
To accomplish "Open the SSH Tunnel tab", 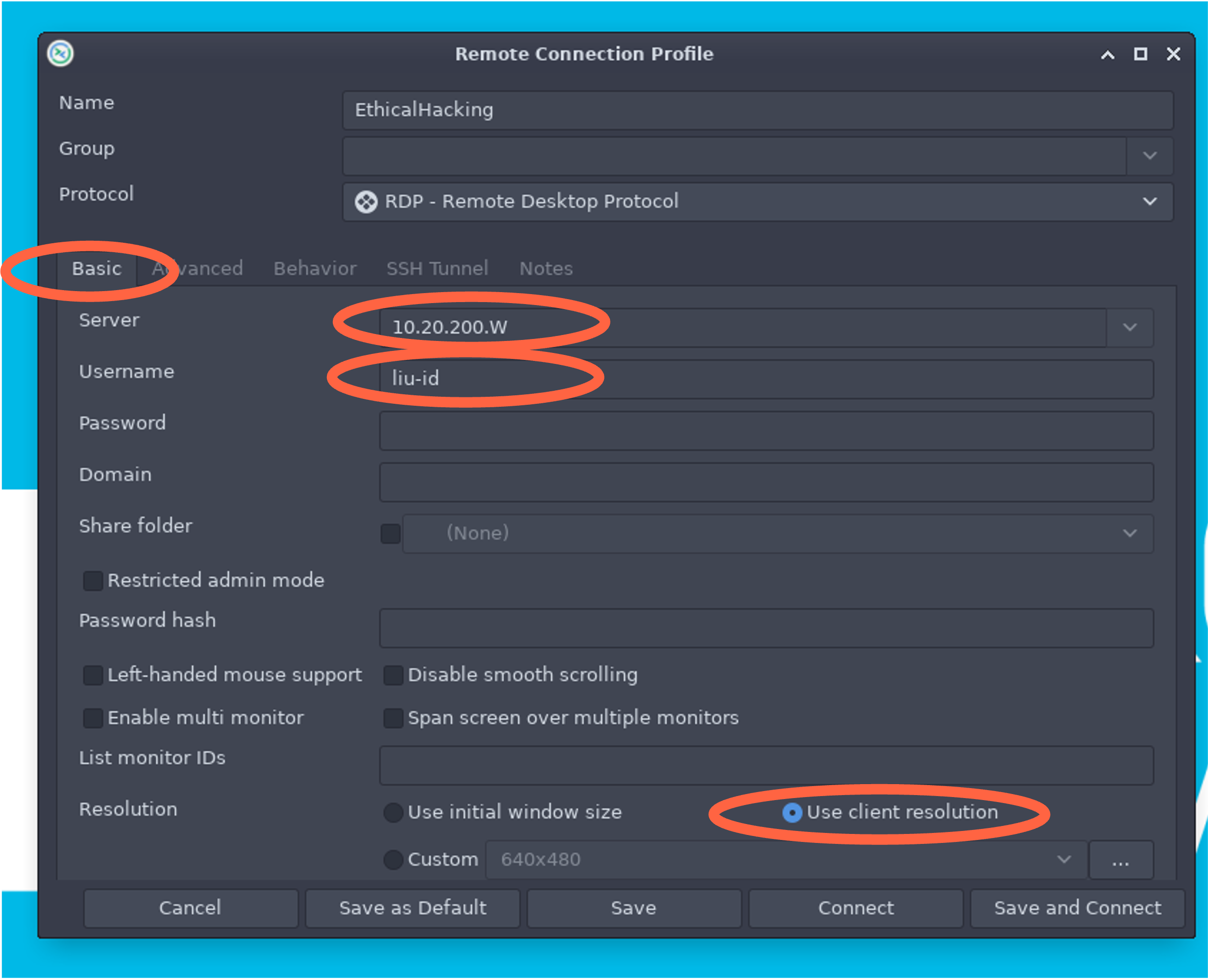I will tap(437, 269).
